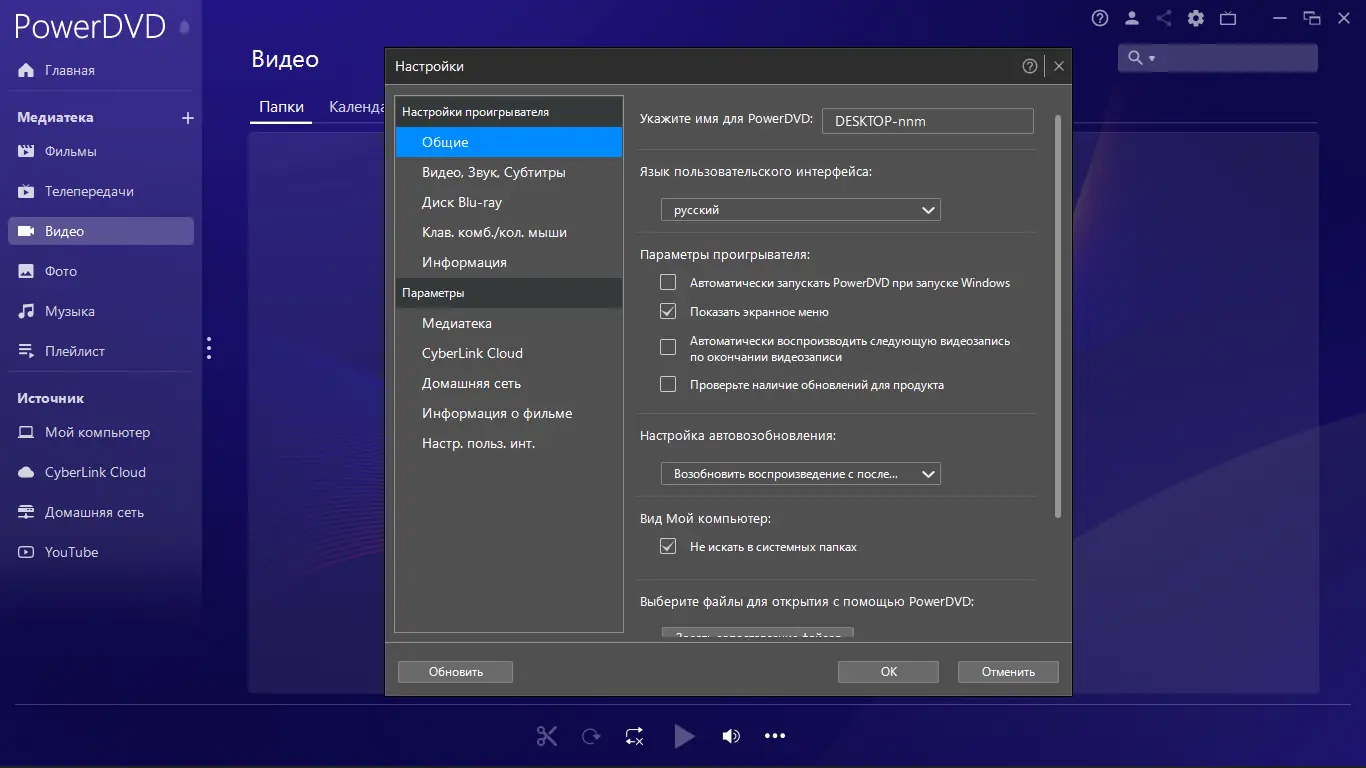Click the search magnifier icon
Viewport: 1366px width, 768px height.
click(x=1135, y=58)
